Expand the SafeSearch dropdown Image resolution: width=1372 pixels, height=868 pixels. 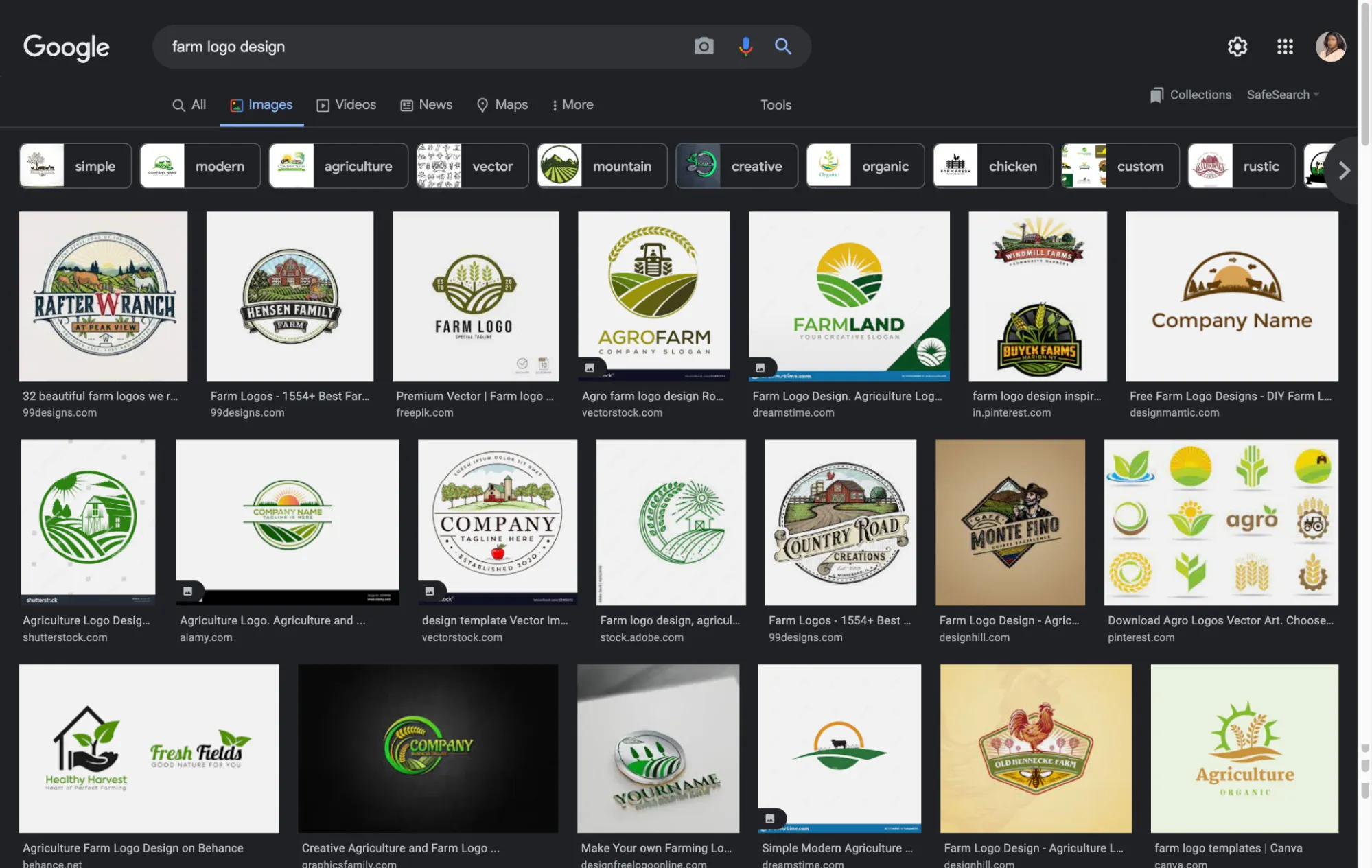click(1283, 95)
